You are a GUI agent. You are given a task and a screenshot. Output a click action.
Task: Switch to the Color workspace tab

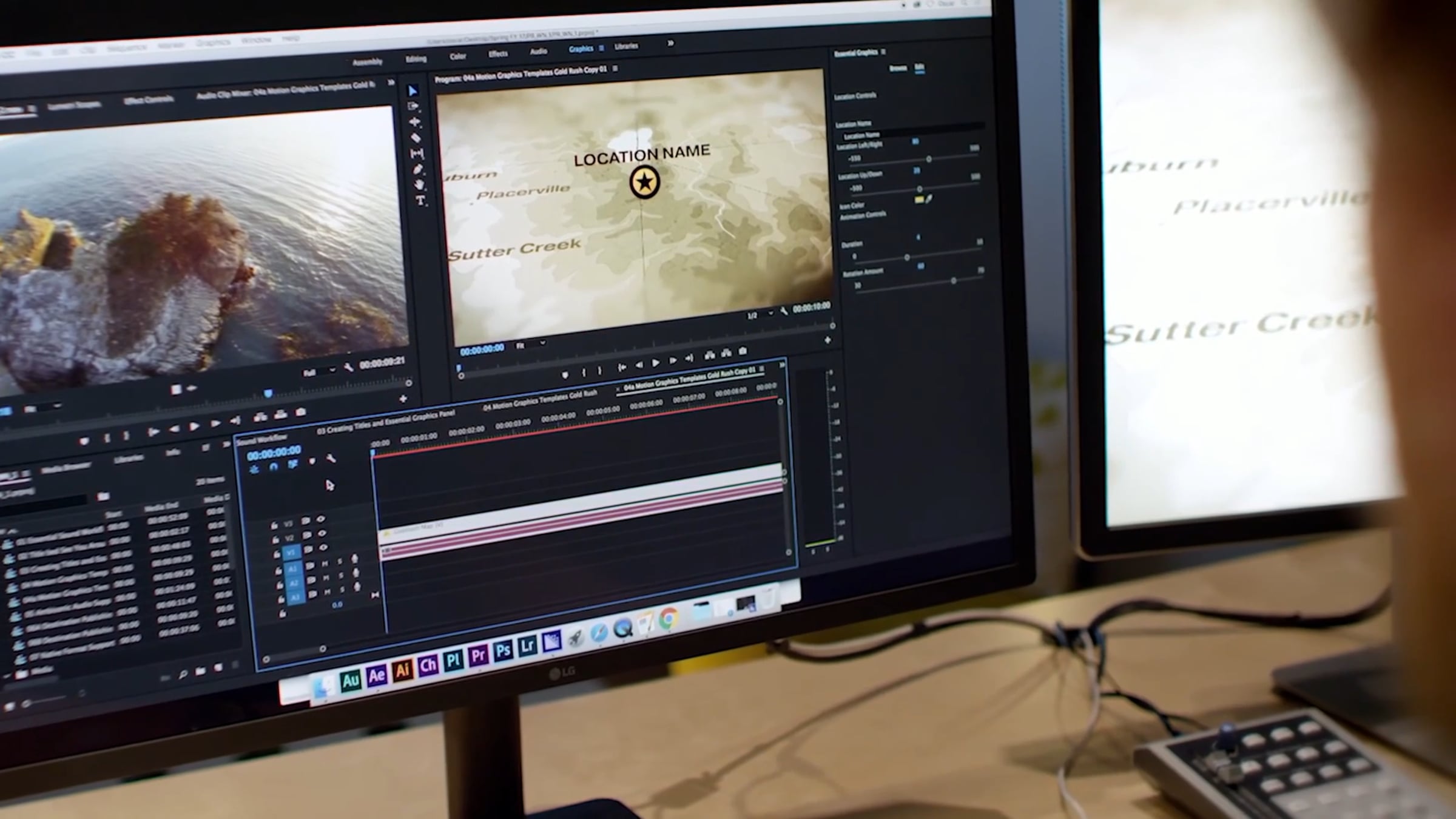[x=457, y=56]
